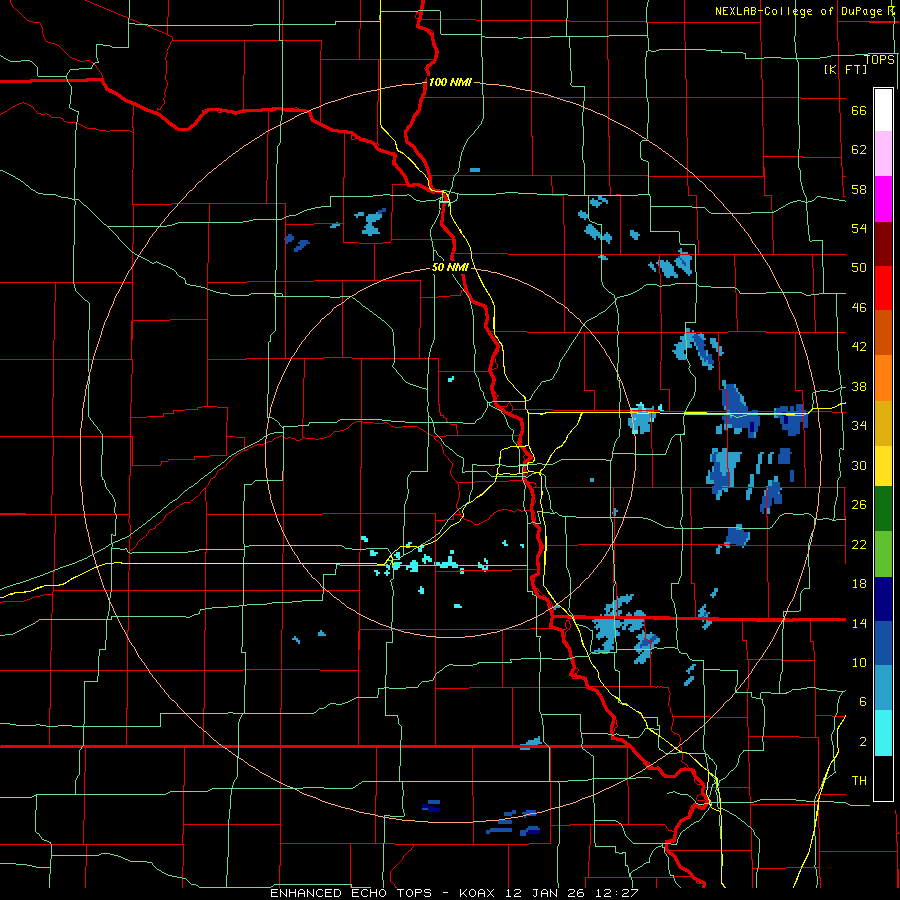The width and height of the screenshot is (900, 900).
Task: Click the dark orange legend swatch
Action: coord(883,333)
